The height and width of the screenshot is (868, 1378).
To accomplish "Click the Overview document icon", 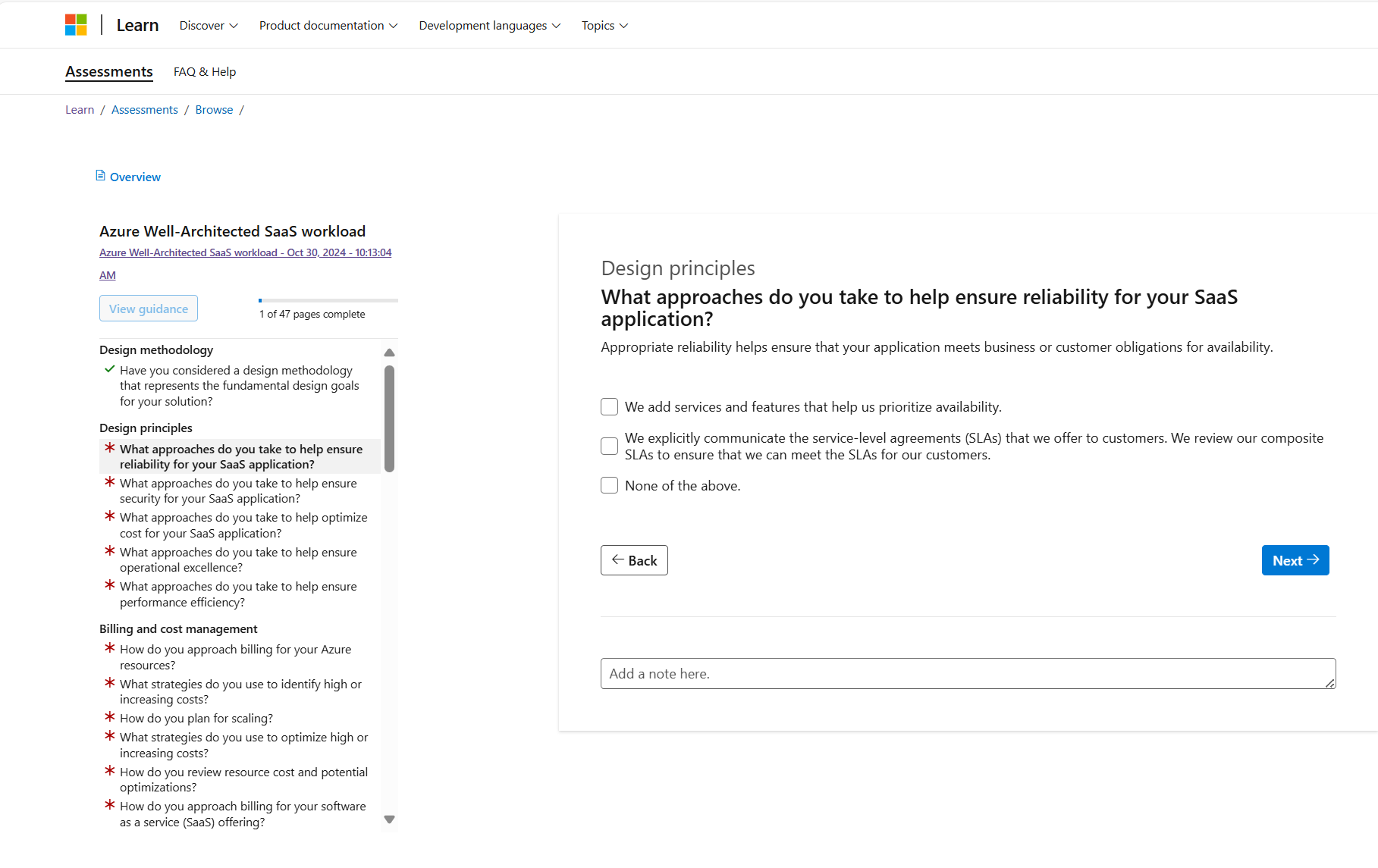I will (x=100, y=176).
